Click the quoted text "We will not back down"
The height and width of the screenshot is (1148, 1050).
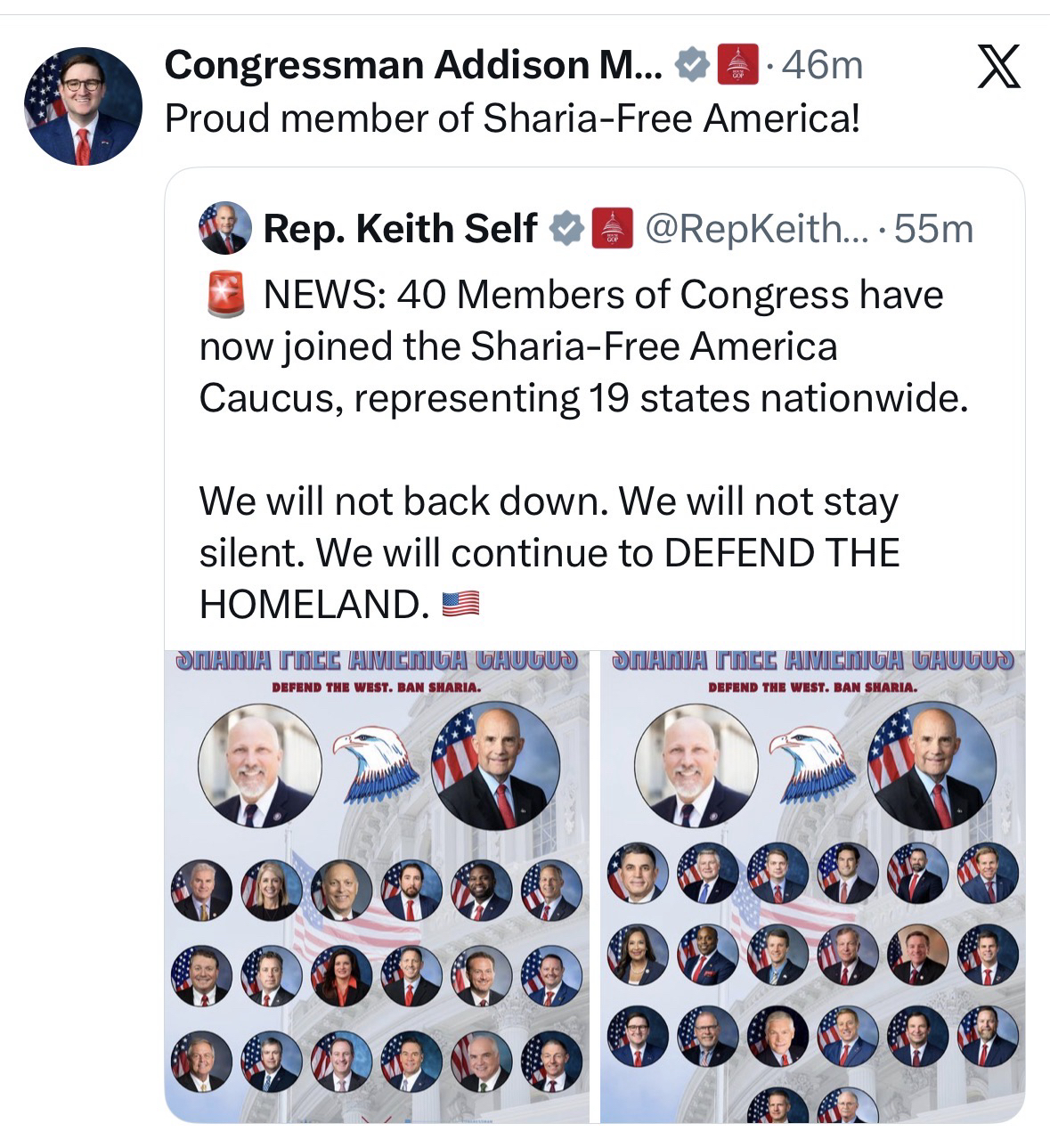[404, 501]
